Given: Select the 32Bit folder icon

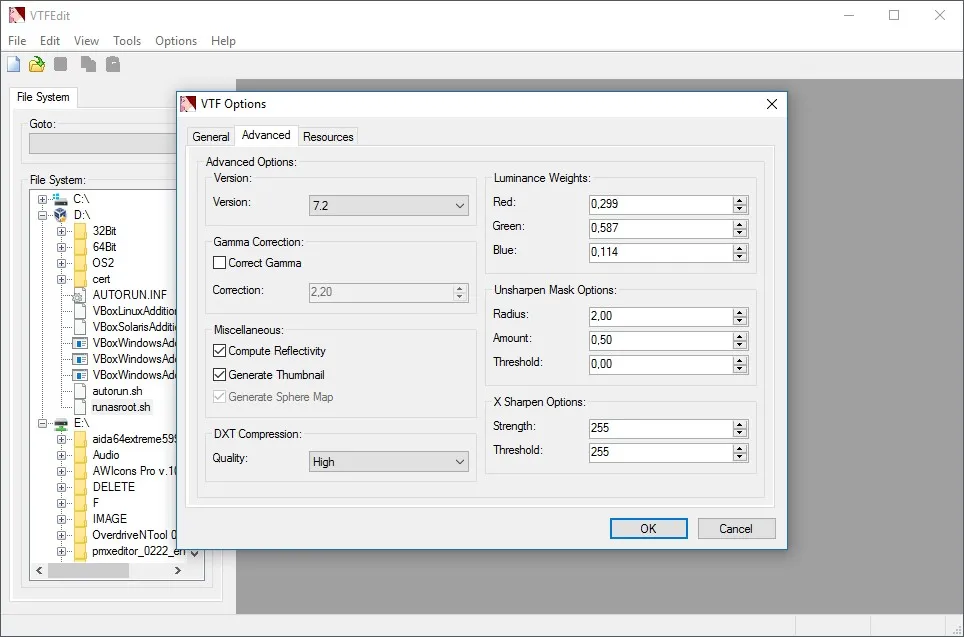Looking at the screenshot, I should tap(81, 231).
